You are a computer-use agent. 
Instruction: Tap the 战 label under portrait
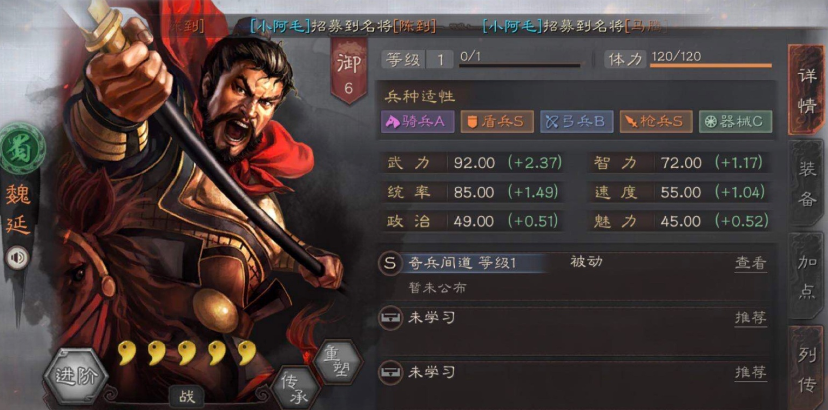187,396
